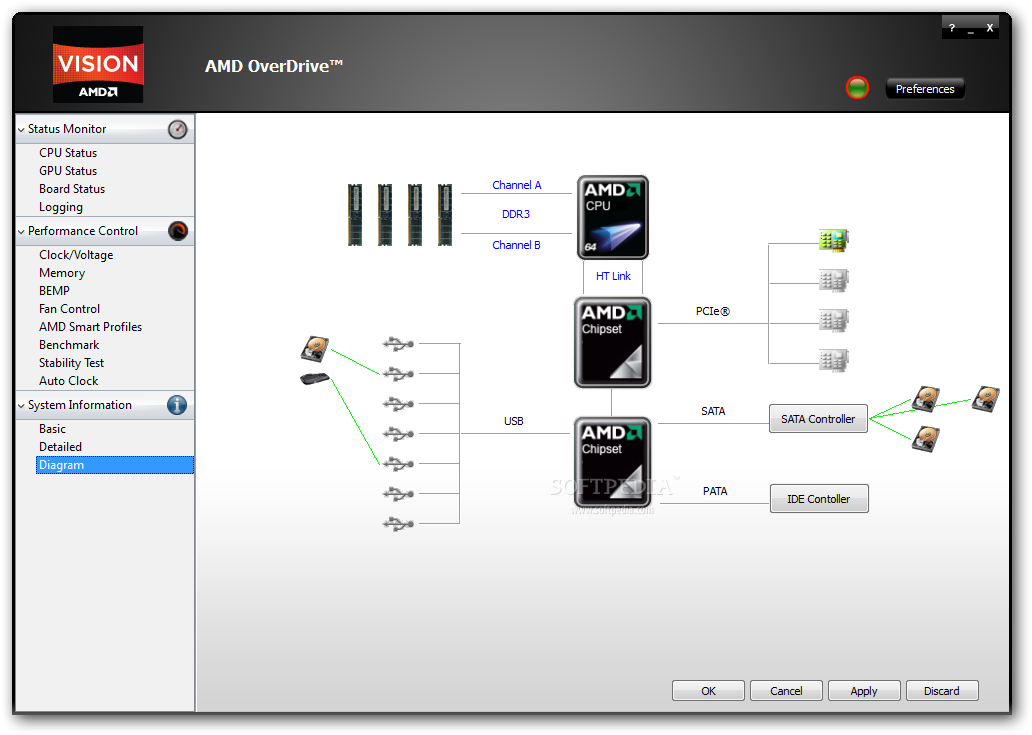Click the SATA bus label

point(713,411)
